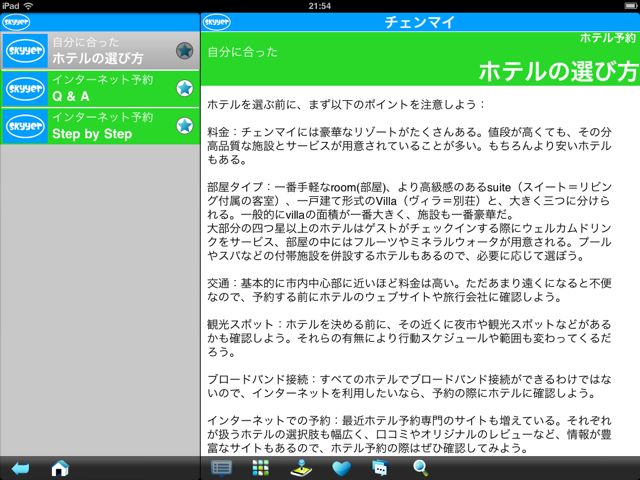
Task: Tap the Wi-Fi indicator in status bar
Action: (28, 6)
